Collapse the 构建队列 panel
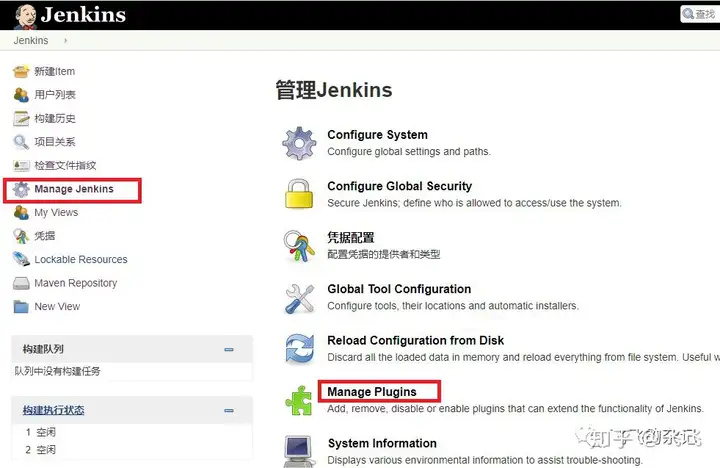 click(x=229, y=350)
